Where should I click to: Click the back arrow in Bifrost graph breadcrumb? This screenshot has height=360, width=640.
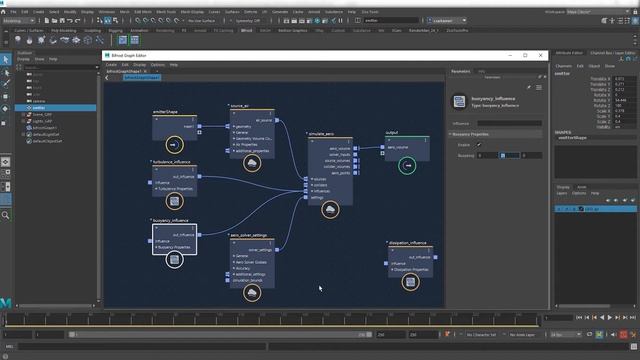107,78
